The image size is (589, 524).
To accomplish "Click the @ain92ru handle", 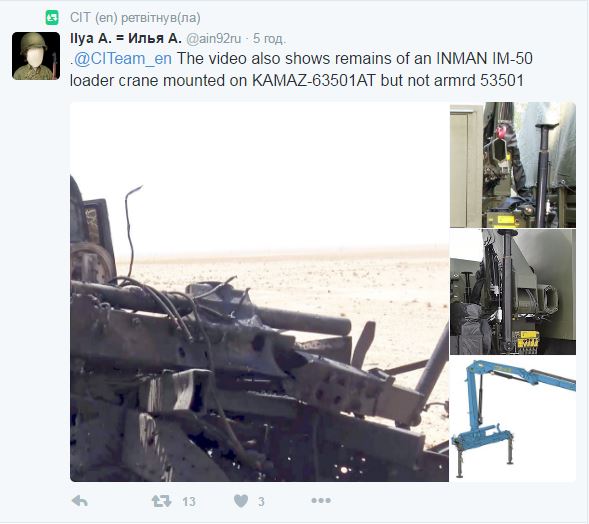I will tap(214, 38).
